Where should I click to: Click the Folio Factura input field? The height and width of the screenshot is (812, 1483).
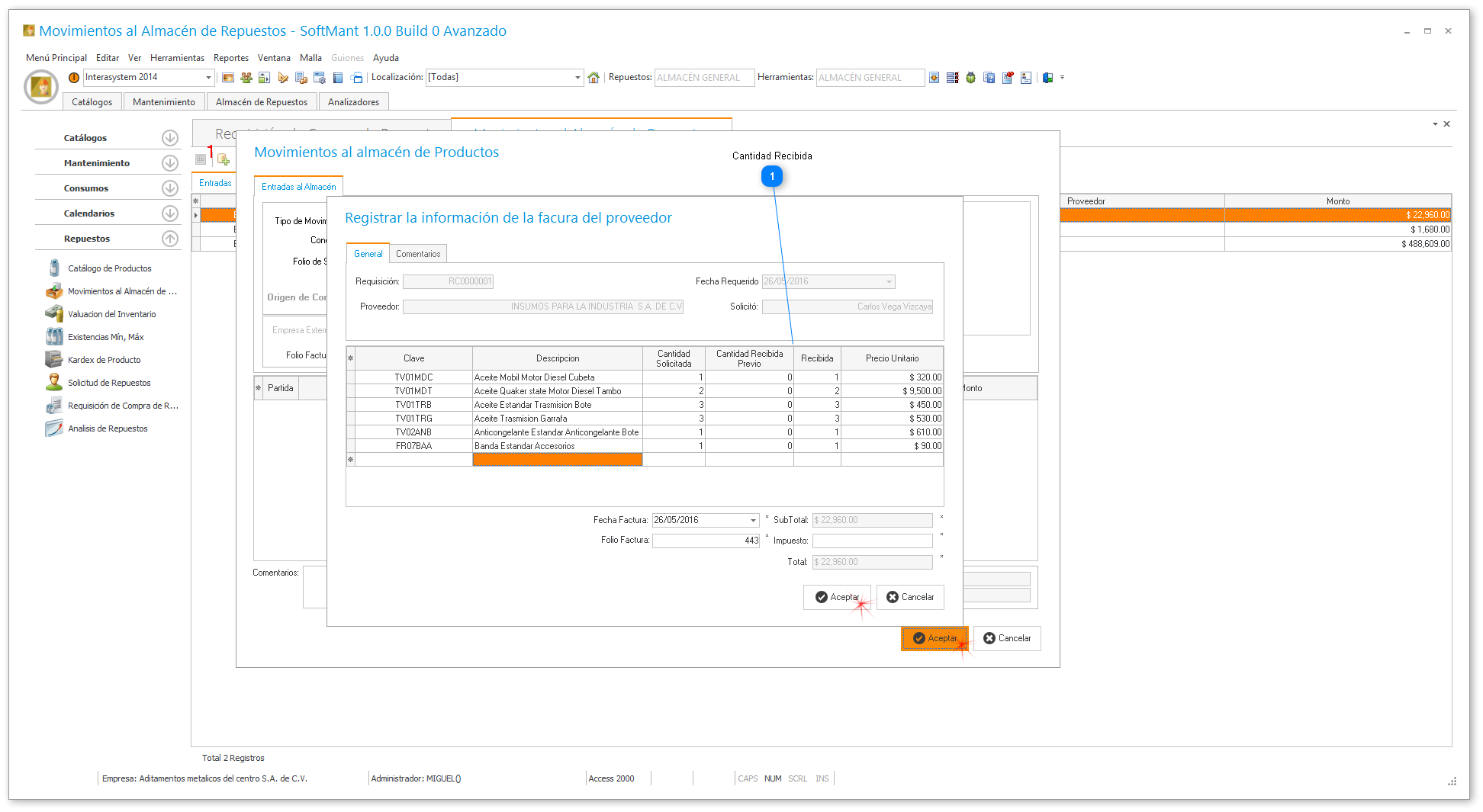706,541
